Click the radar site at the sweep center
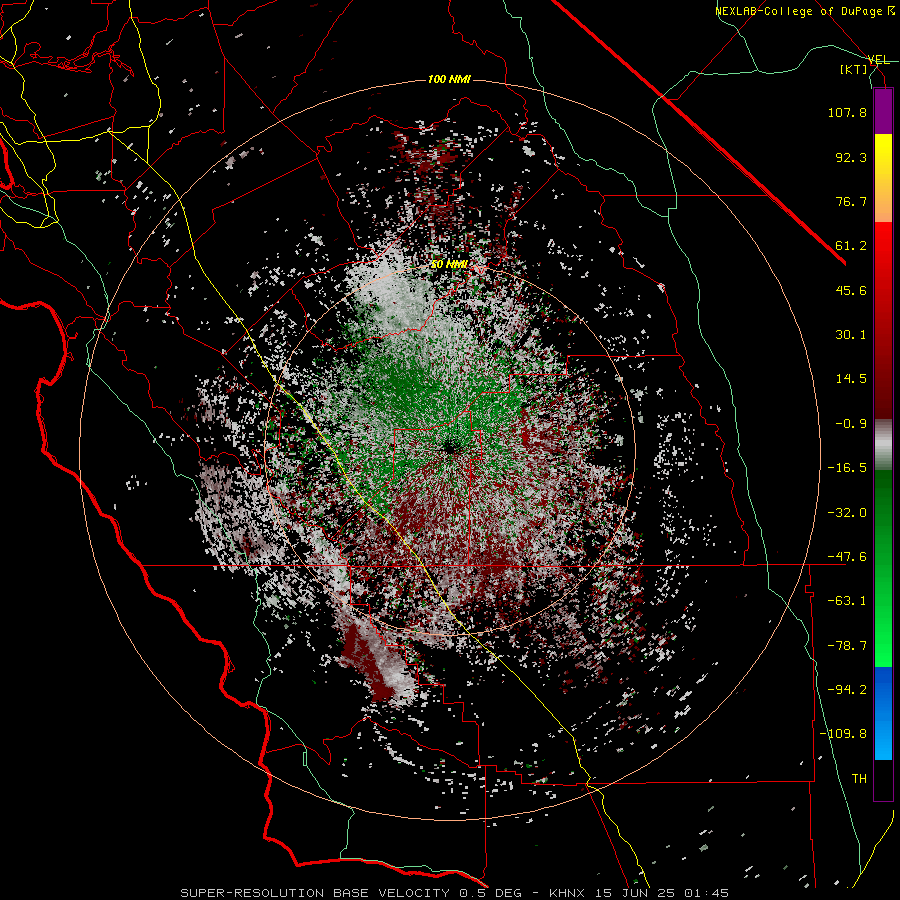Viewport: 900px width, 900px height. click(x=449, y=447)
